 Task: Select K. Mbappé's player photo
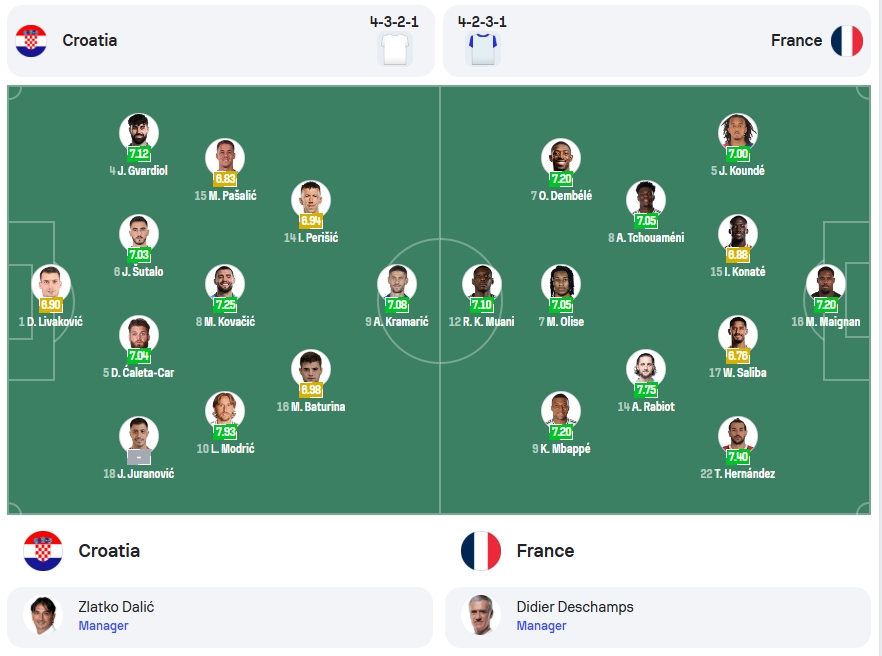(561, 410)
